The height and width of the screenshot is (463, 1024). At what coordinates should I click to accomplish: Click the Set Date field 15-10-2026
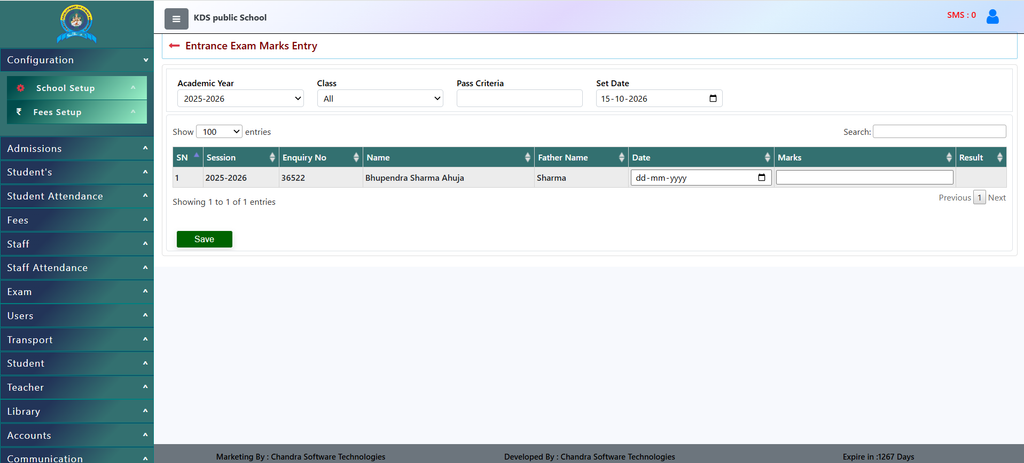tap(659, 99)
